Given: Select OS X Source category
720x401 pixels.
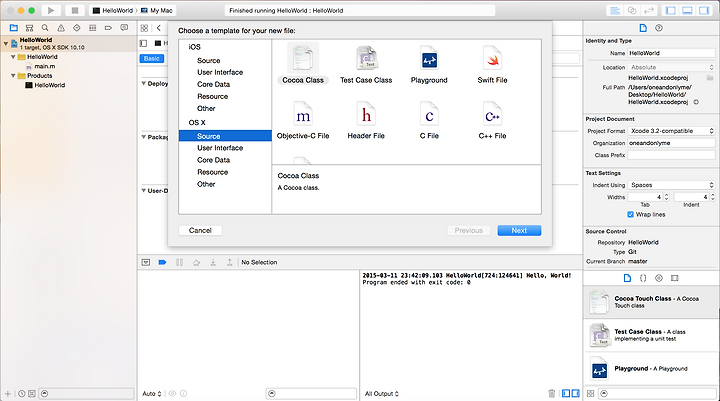Looking at the screenshot, I should [225, 136].
